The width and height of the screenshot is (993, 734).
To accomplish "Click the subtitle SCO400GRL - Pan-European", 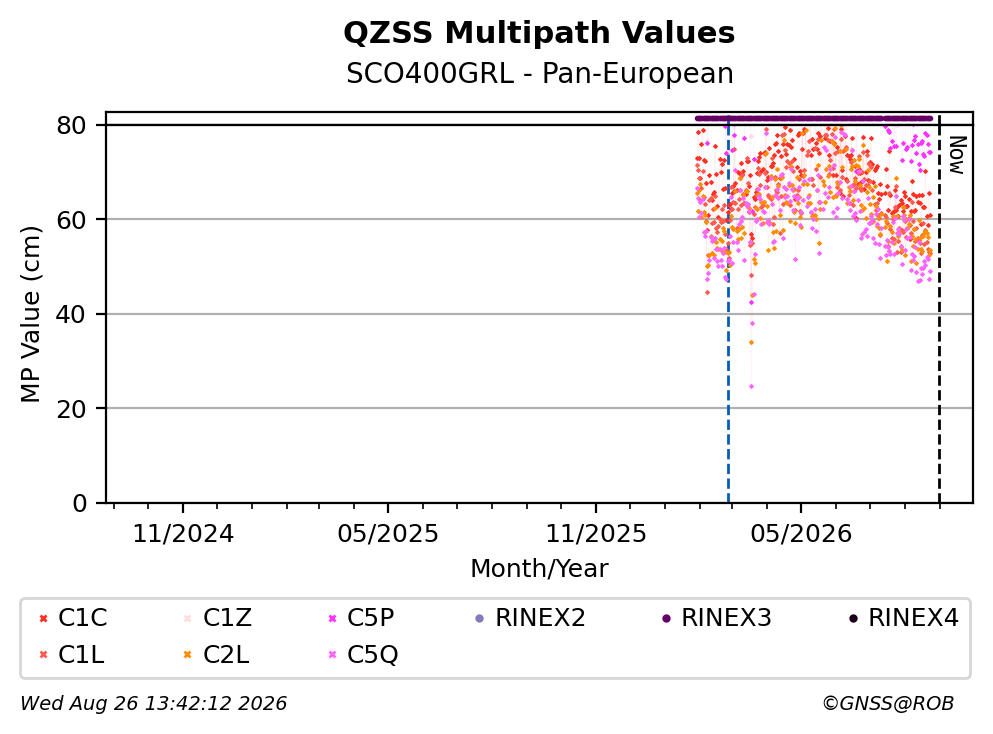I will (540, 73).
